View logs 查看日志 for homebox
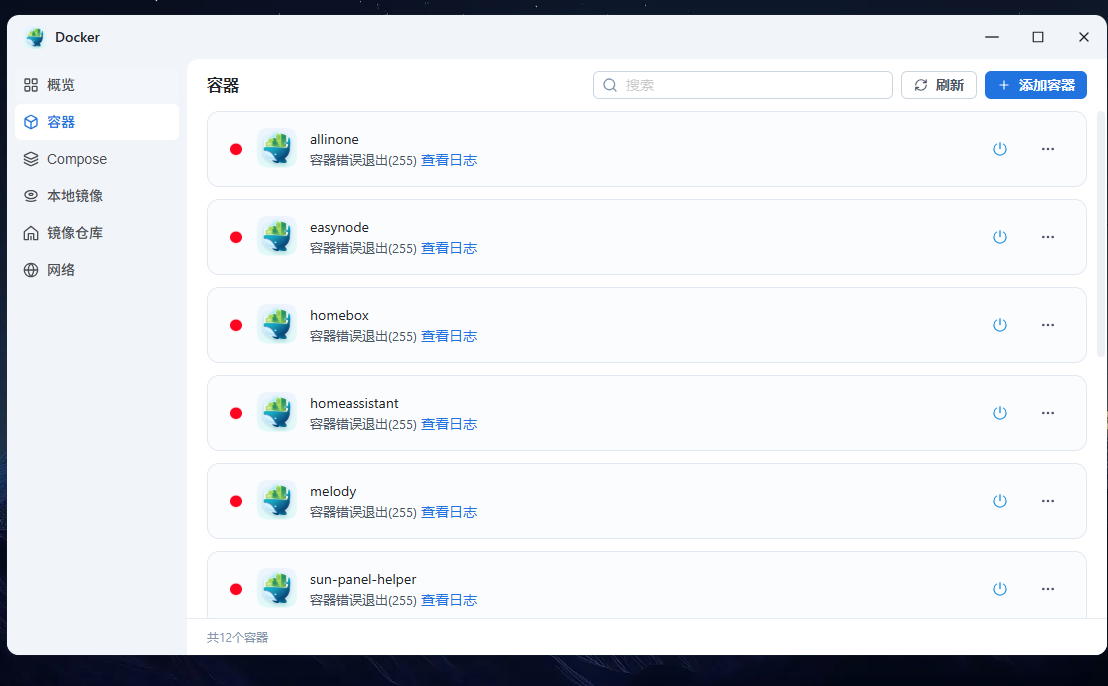 point(449,336)
